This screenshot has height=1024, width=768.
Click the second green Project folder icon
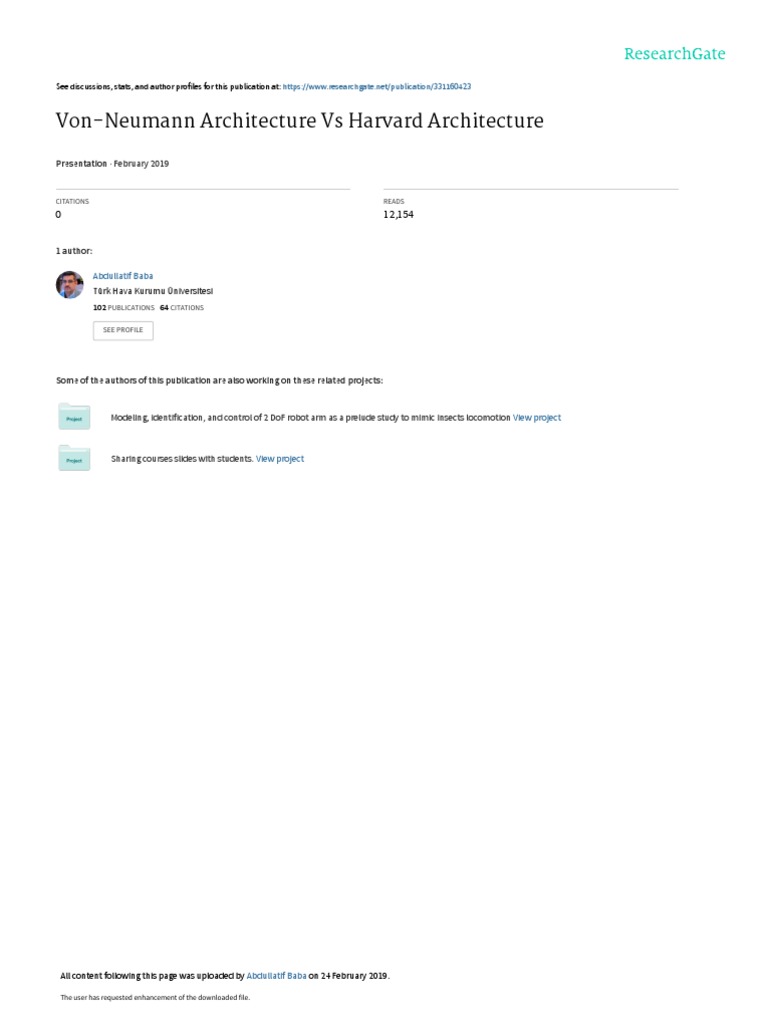pyautogui.click(x=74, y=458)
